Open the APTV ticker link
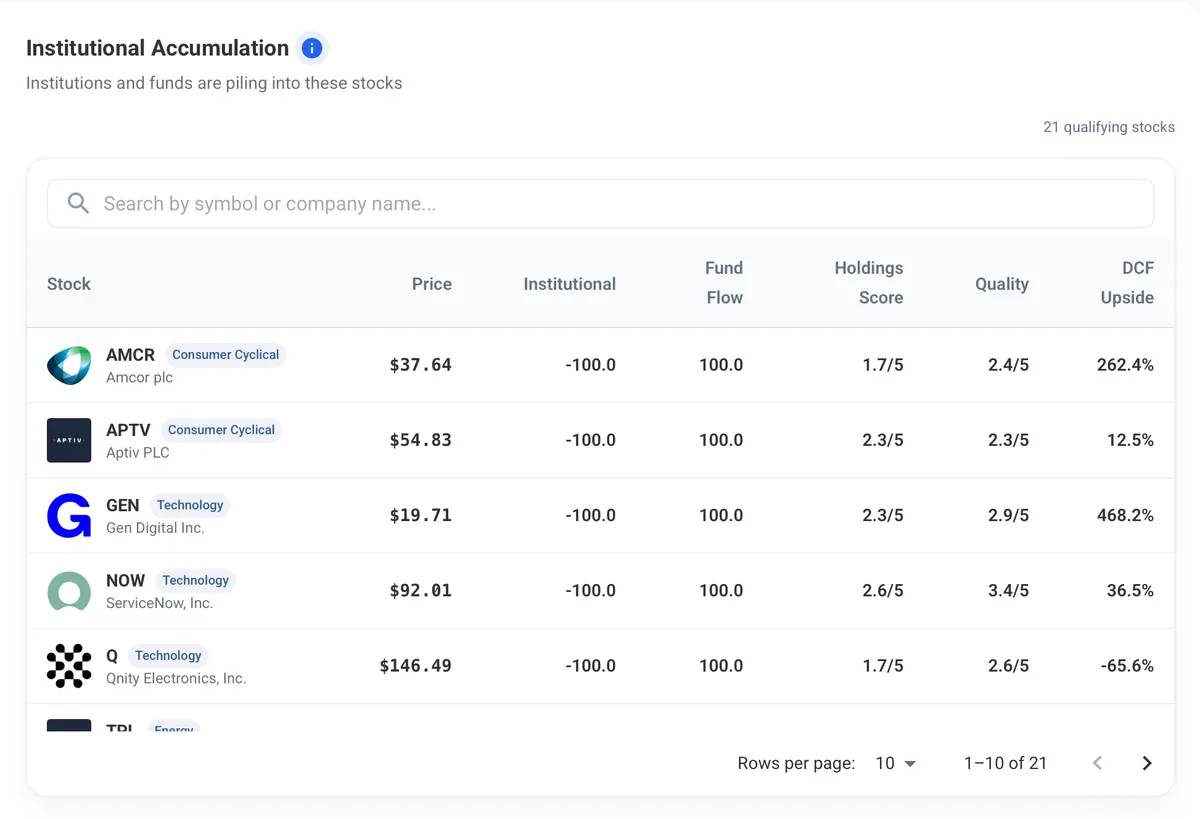1200x819 pixels. (128, 429)
